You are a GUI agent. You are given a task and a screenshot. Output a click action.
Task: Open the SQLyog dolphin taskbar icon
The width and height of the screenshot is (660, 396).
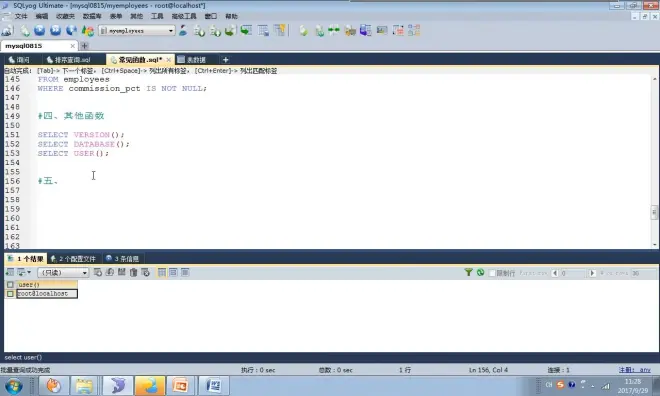(117, 386)
